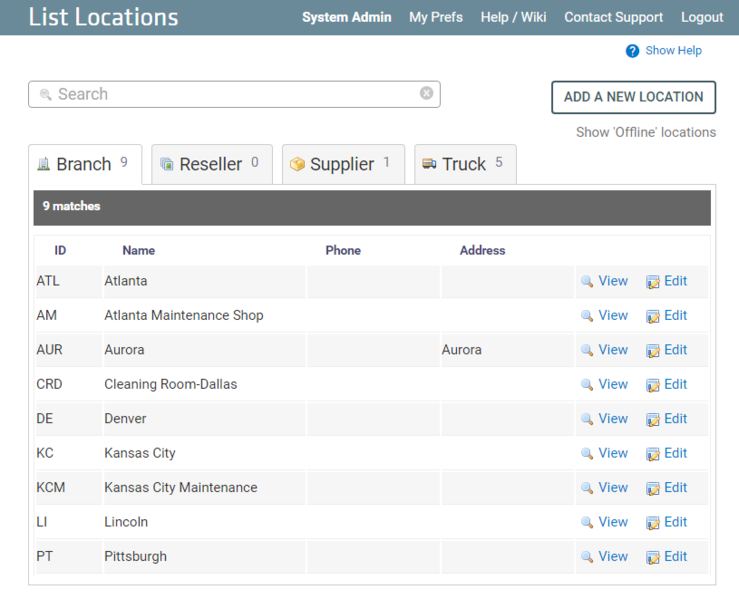Click the name 'Cleaning Room-Dallas'
The width and height of the screenshot is (739, 599).
coord(171,384)
